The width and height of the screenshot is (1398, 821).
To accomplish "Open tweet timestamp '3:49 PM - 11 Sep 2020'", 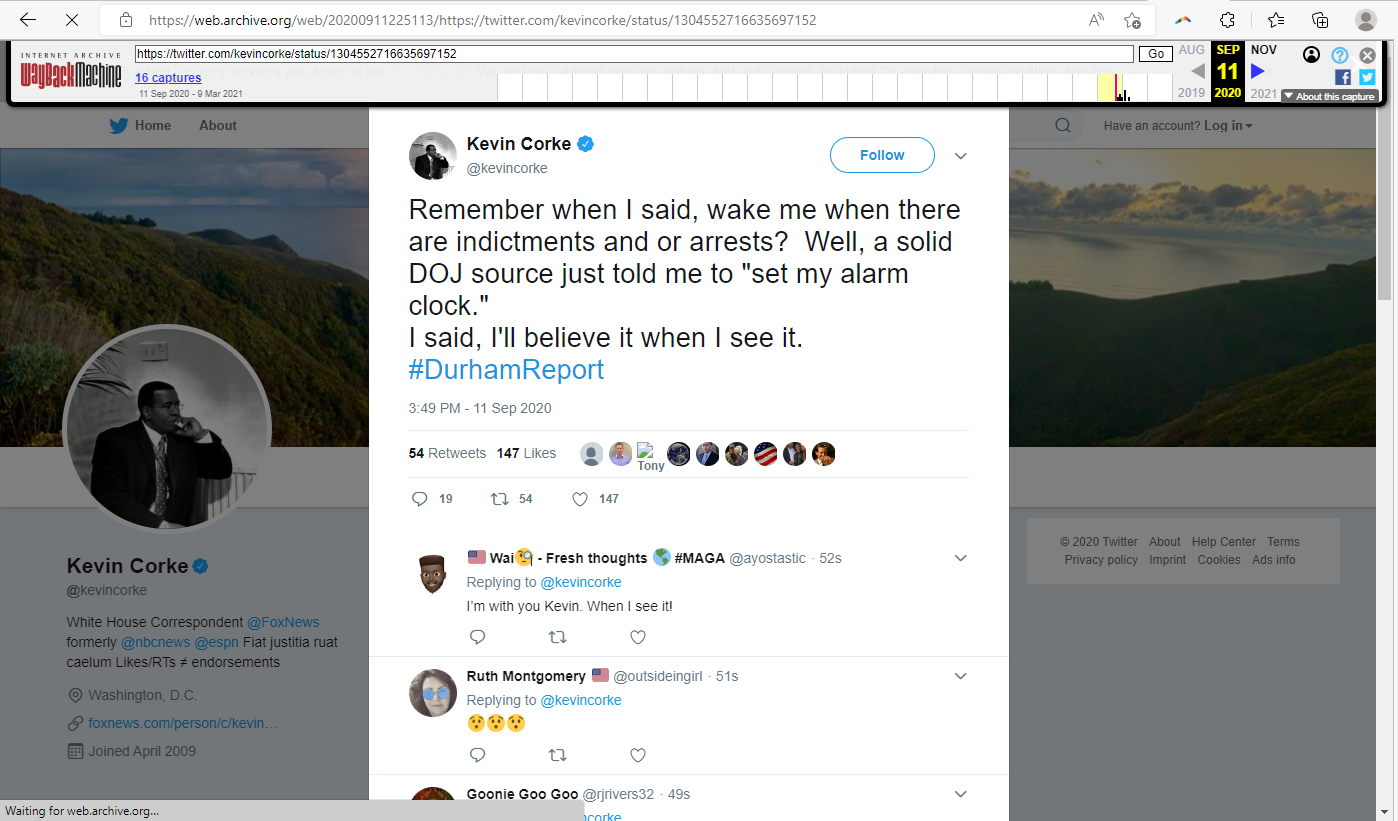I will (x=480, y=408).
